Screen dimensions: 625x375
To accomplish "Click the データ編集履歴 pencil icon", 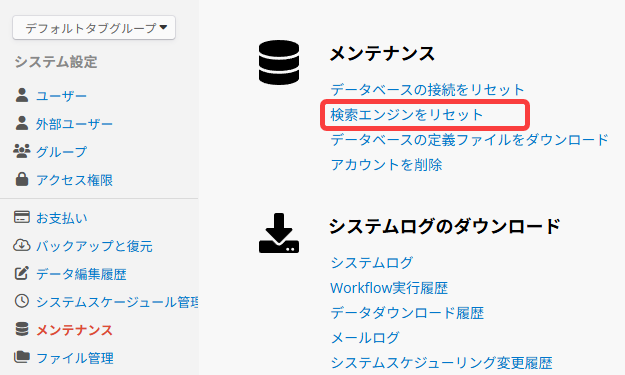I will [22, 273].
